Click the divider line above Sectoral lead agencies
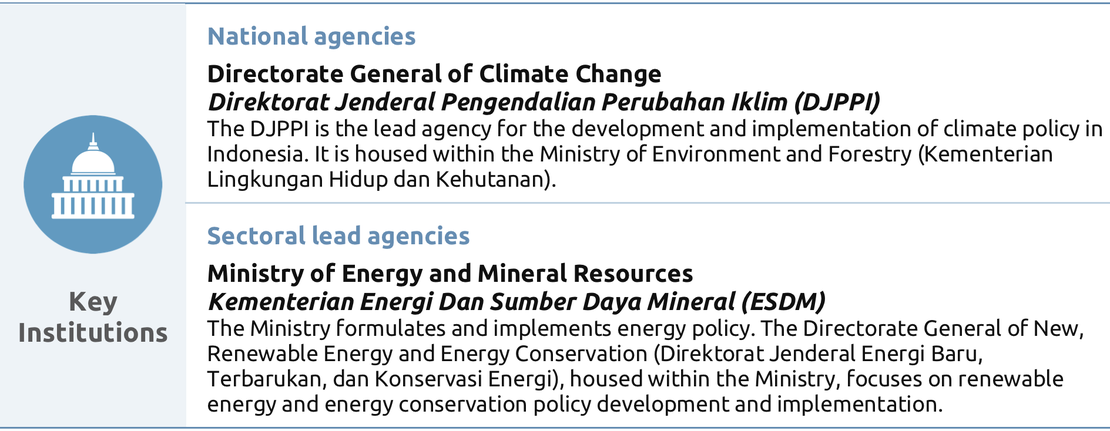This screenshot has width=1110, height=431. tap(648, 204)
